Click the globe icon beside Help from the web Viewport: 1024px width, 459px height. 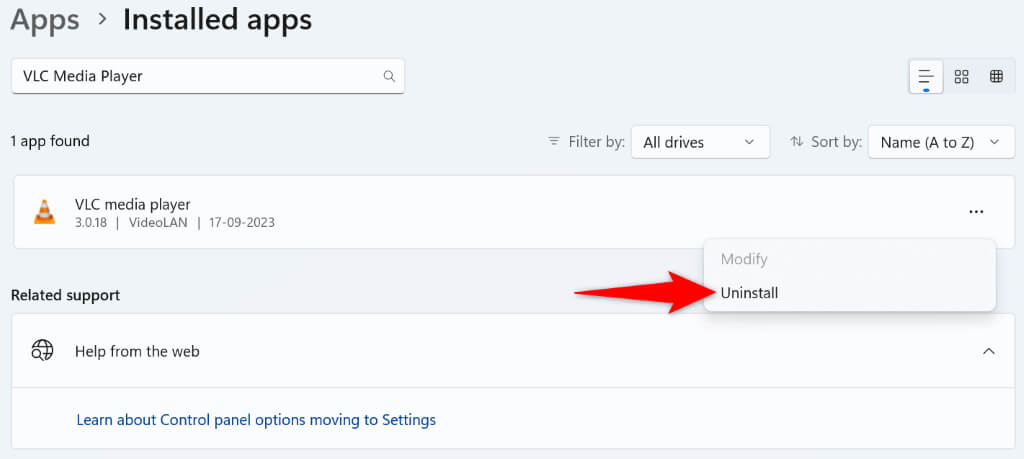42,351
